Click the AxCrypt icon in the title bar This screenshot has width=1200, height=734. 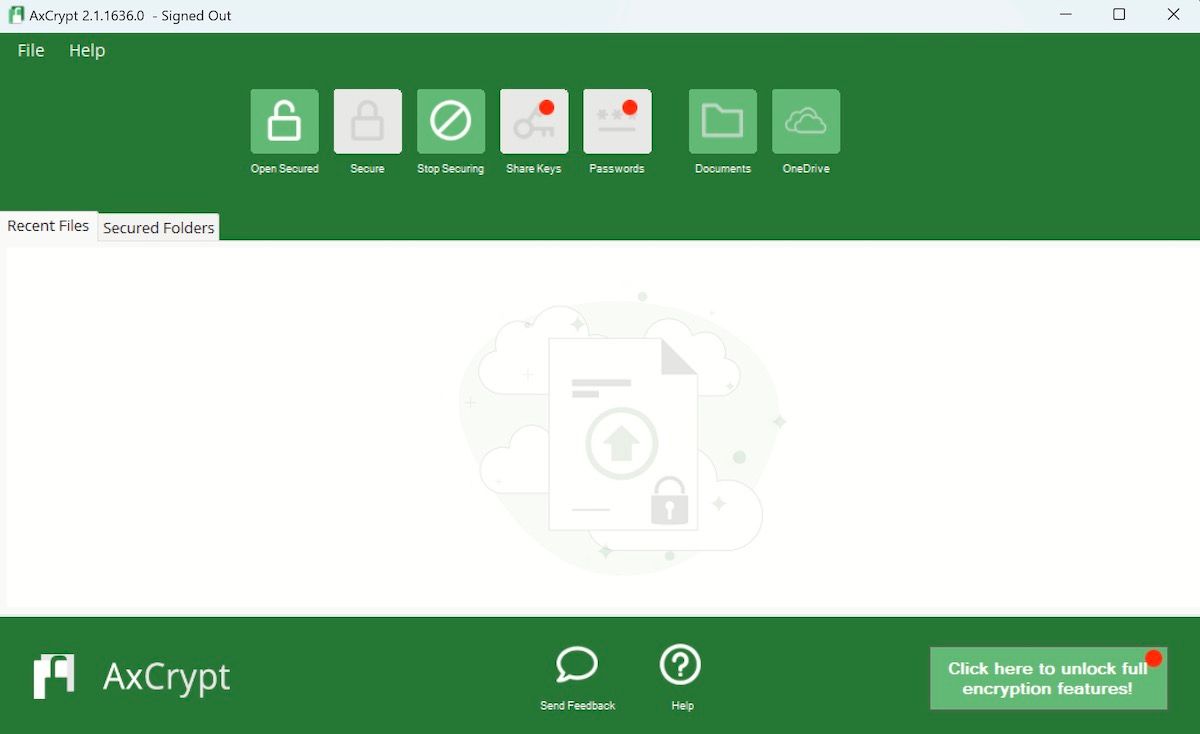point(14,15)
